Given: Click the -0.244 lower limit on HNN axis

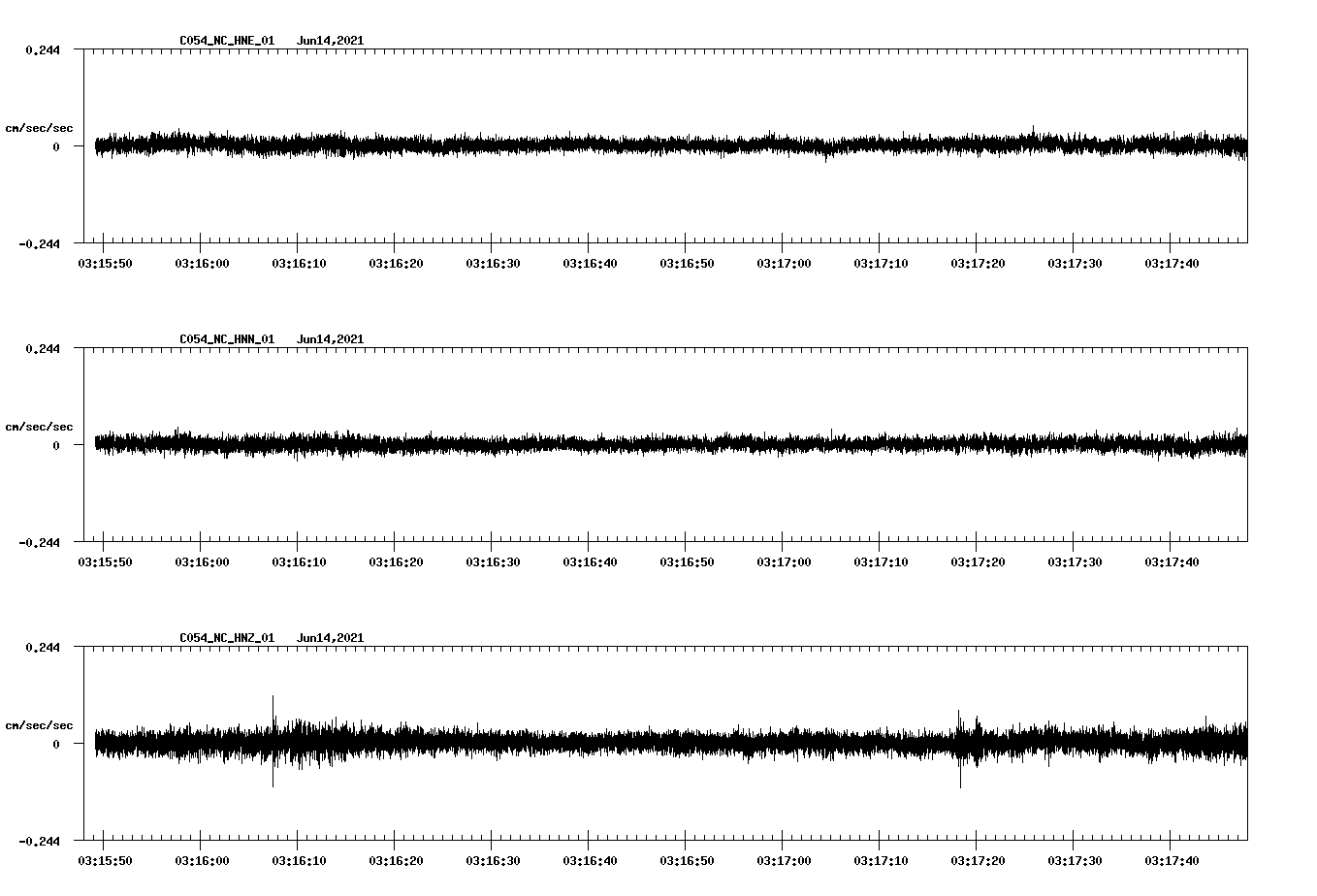Looking at the screenshot, I should (x=39, y=543).
